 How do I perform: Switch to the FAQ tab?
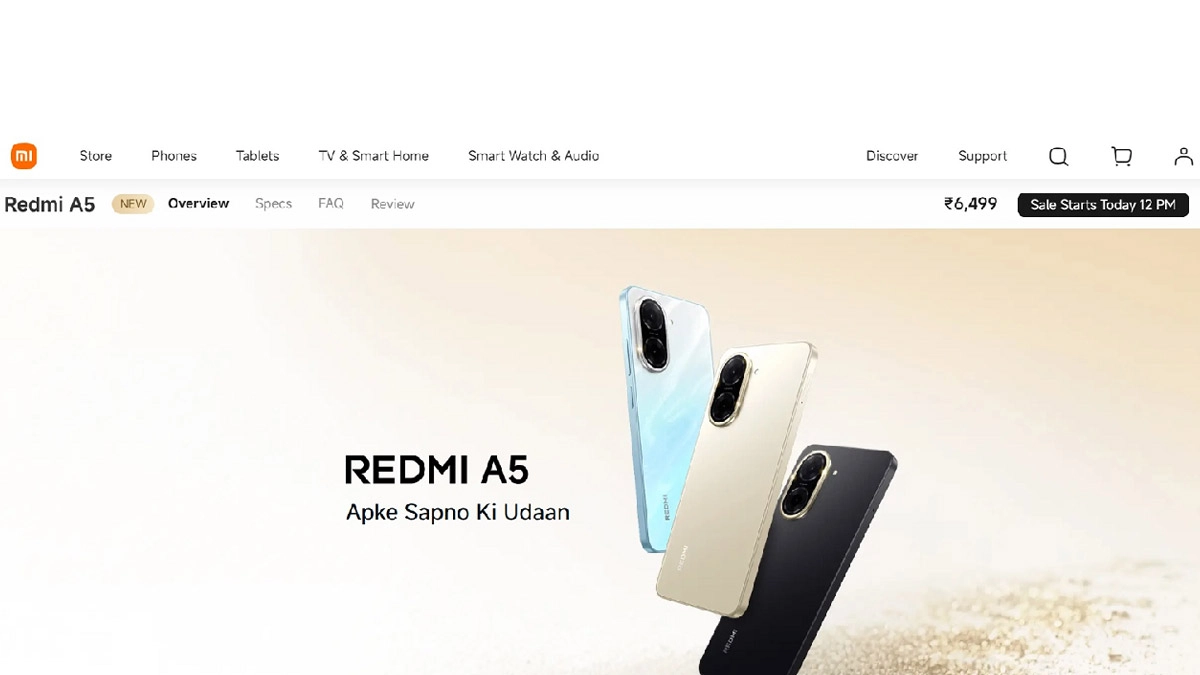coord(331,203)
